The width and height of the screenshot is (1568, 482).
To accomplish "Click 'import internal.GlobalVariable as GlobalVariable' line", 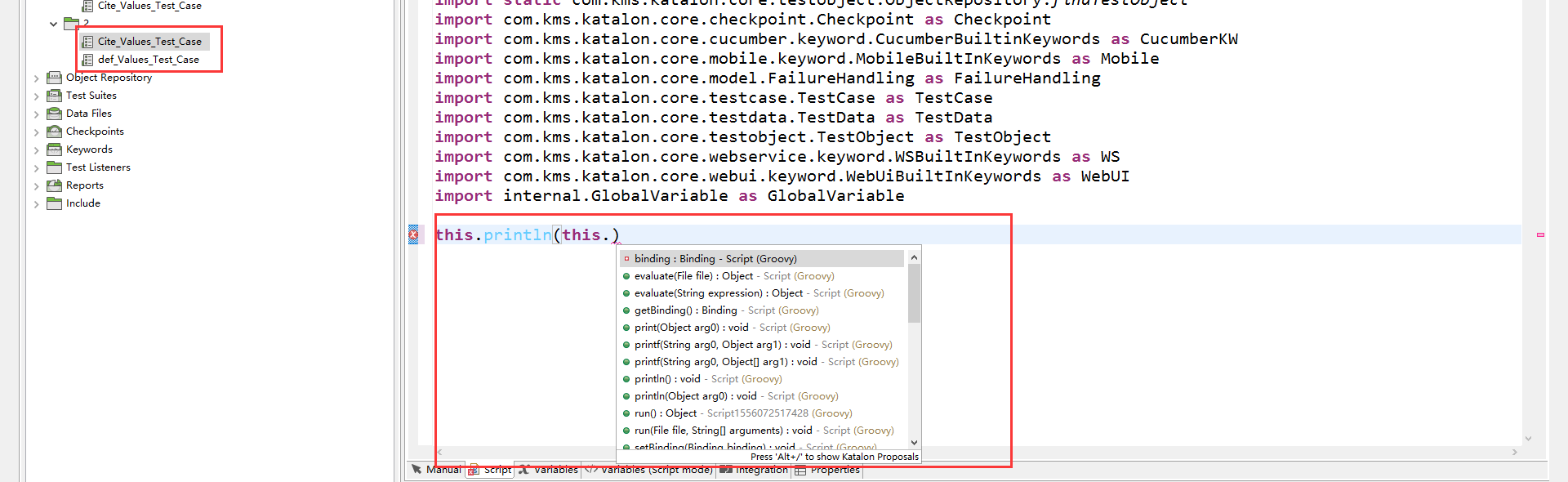I will 669,196.
